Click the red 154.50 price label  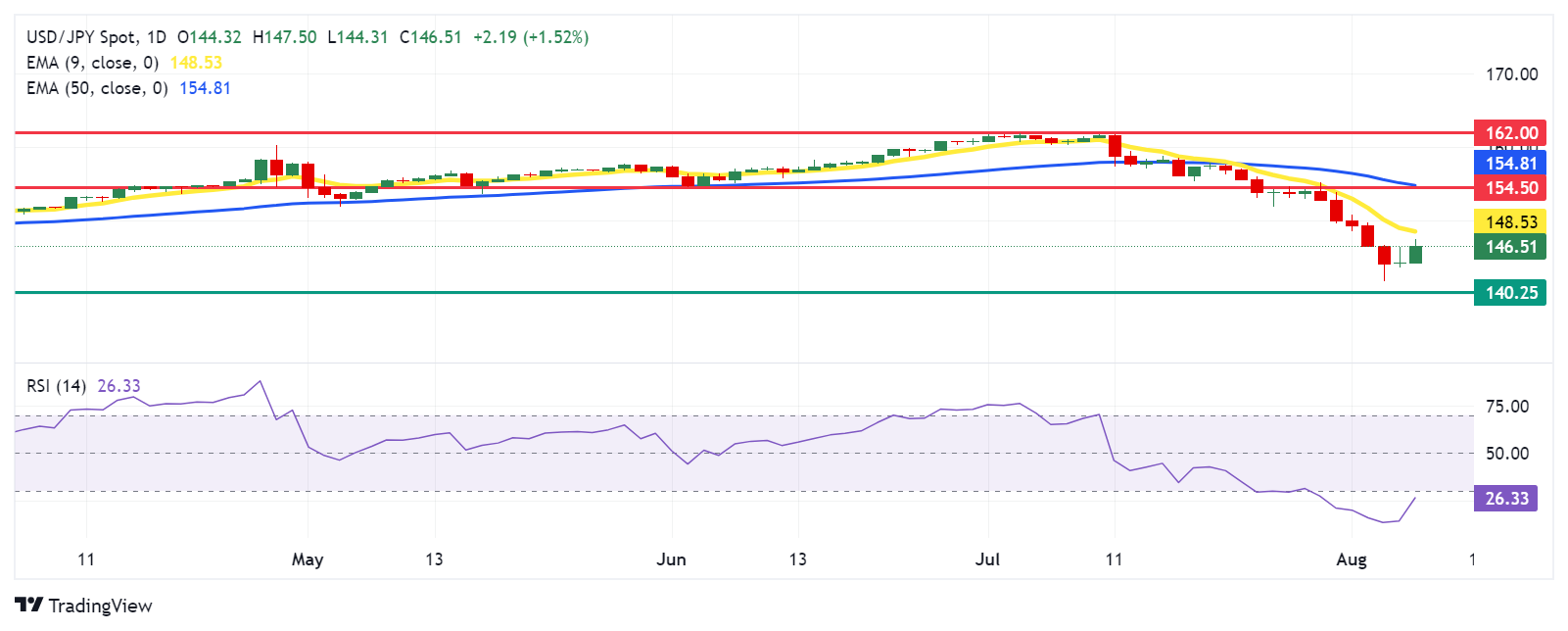coord(1509,188)
